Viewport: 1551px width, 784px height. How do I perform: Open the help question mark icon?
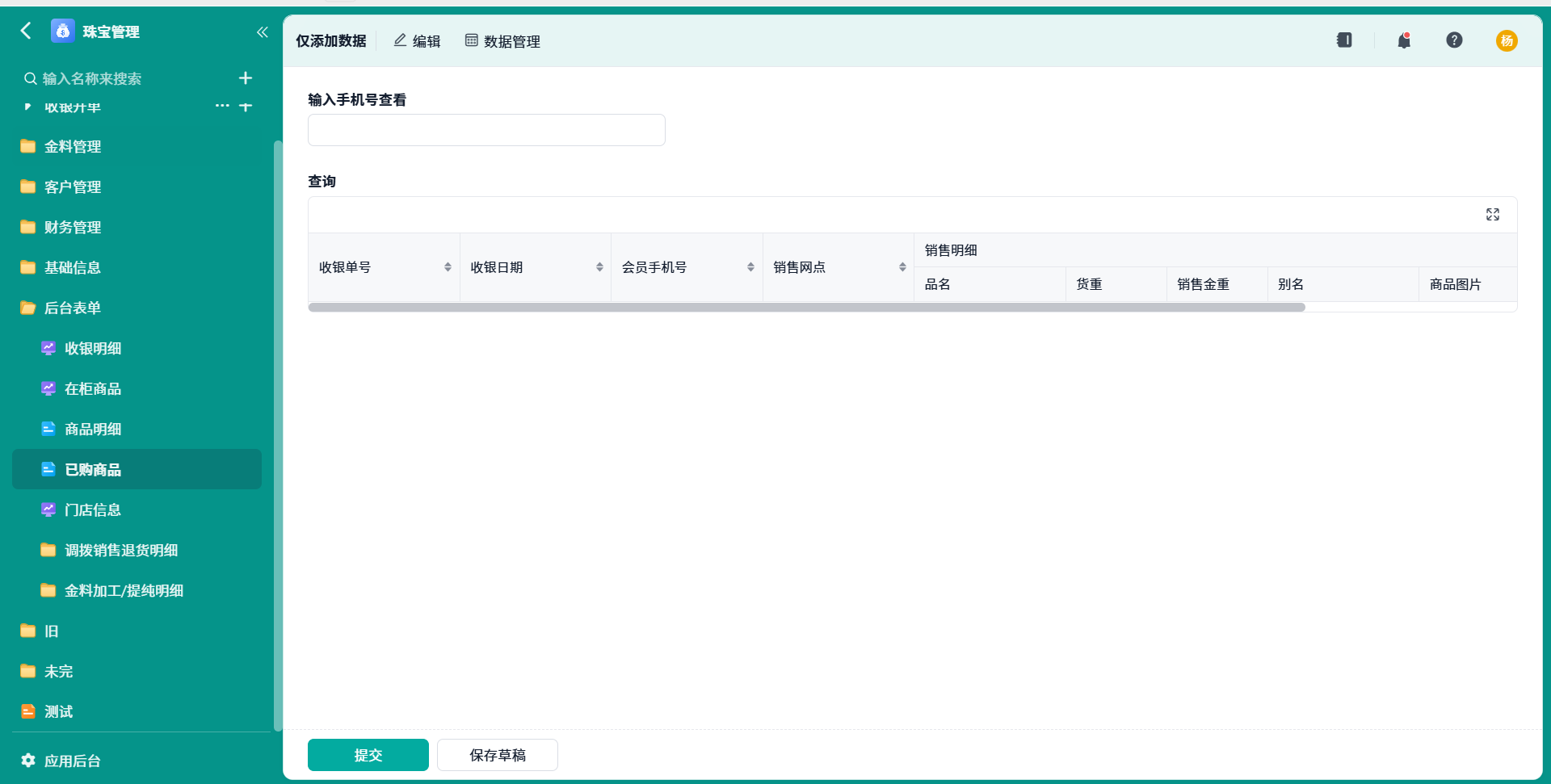tap(1454, 40)
